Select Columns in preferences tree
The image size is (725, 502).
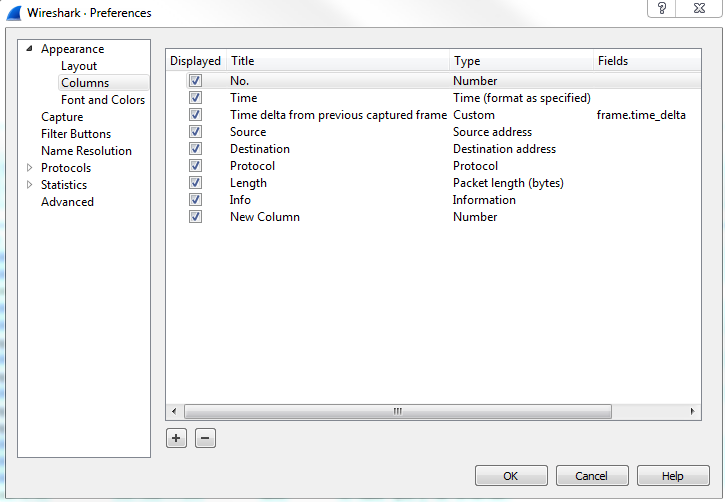pos(85,83)
